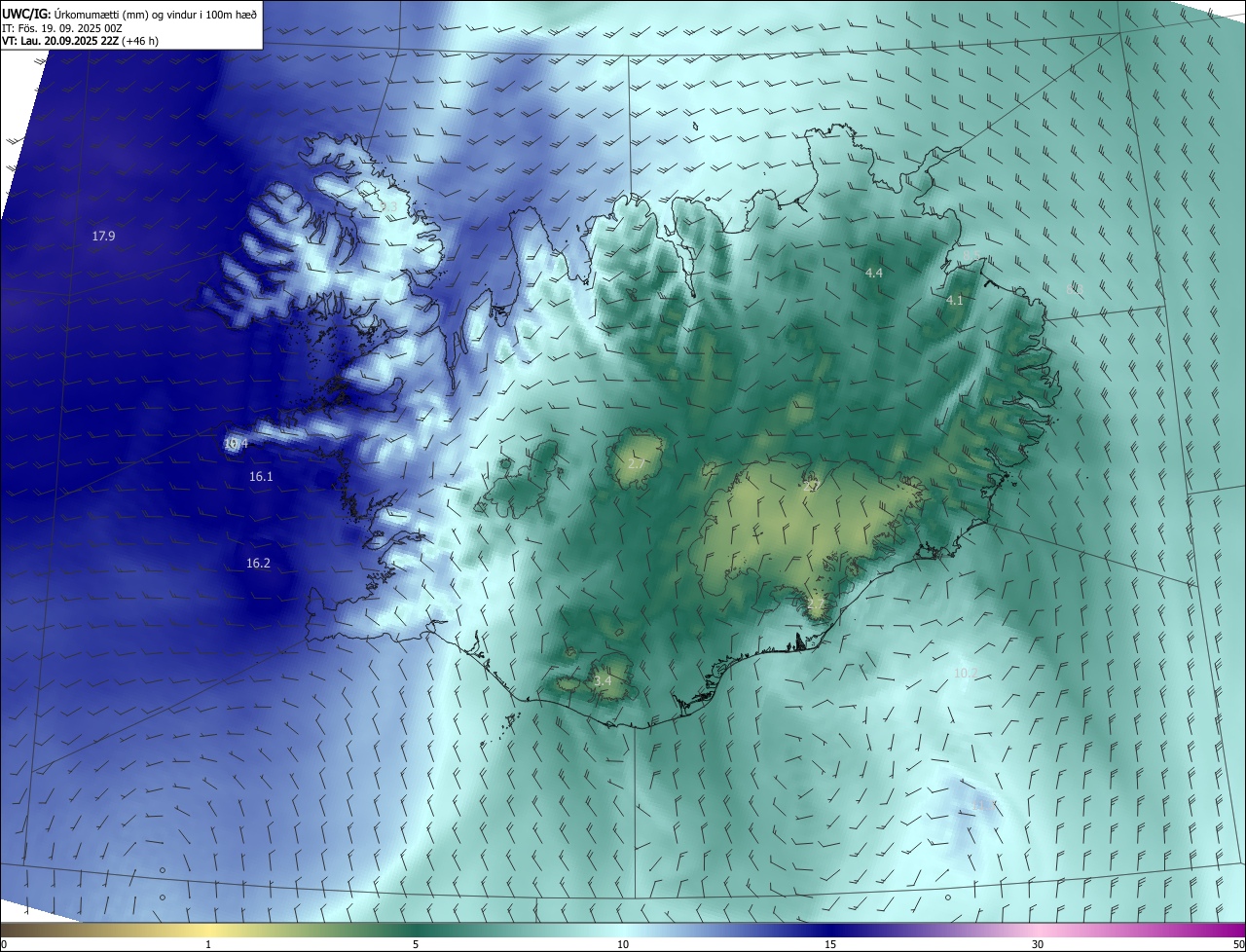Click the 16.2 value label

click(258, 563)
